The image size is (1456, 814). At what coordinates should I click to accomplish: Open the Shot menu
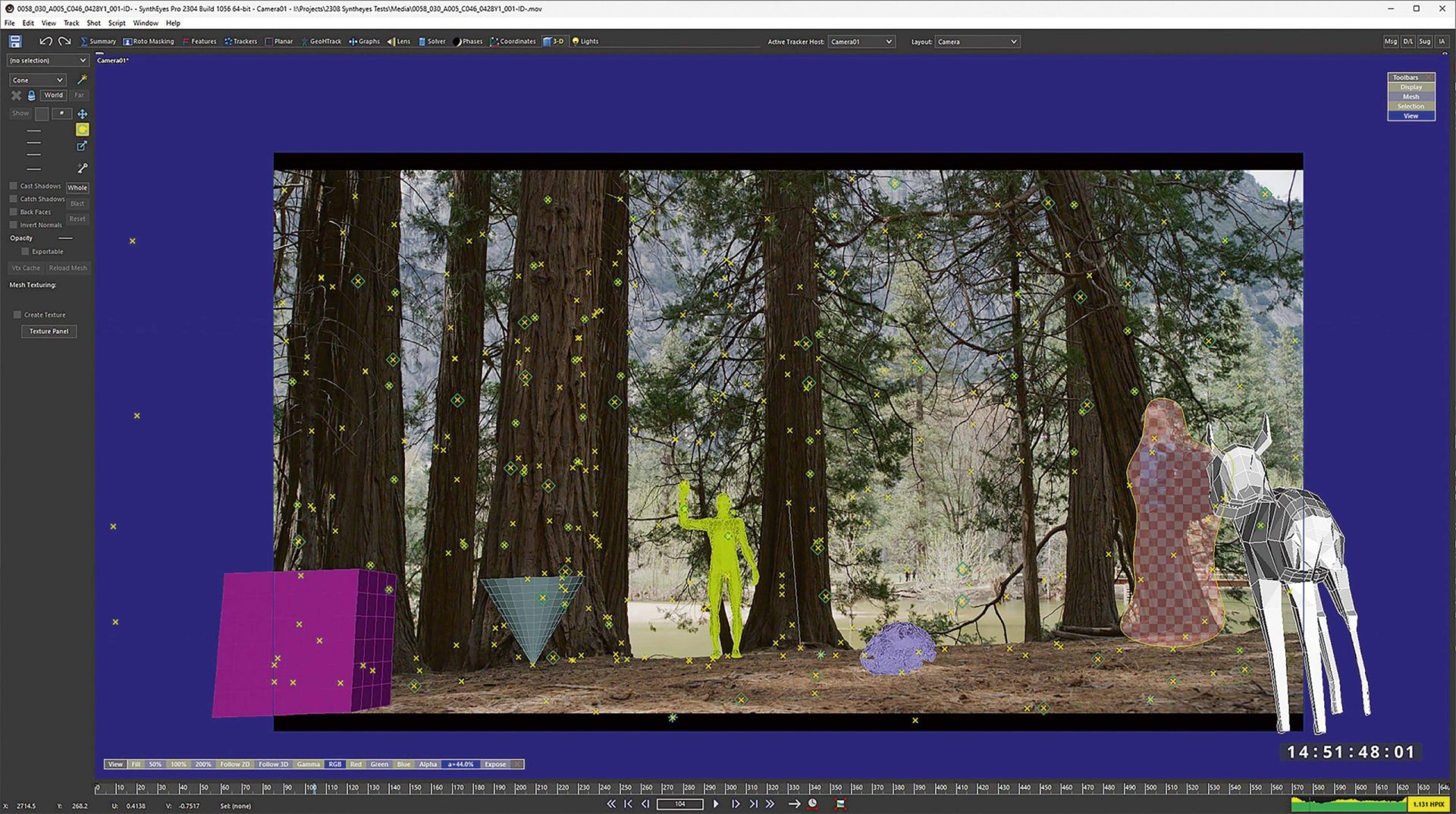93,23
